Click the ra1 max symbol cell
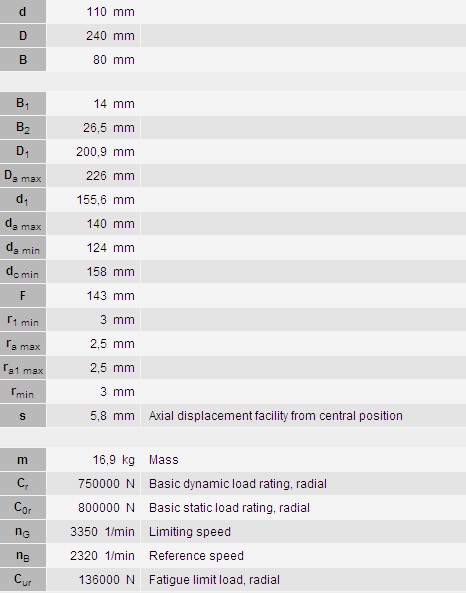This screenshot has height=593, width=466. click(23, 368)
